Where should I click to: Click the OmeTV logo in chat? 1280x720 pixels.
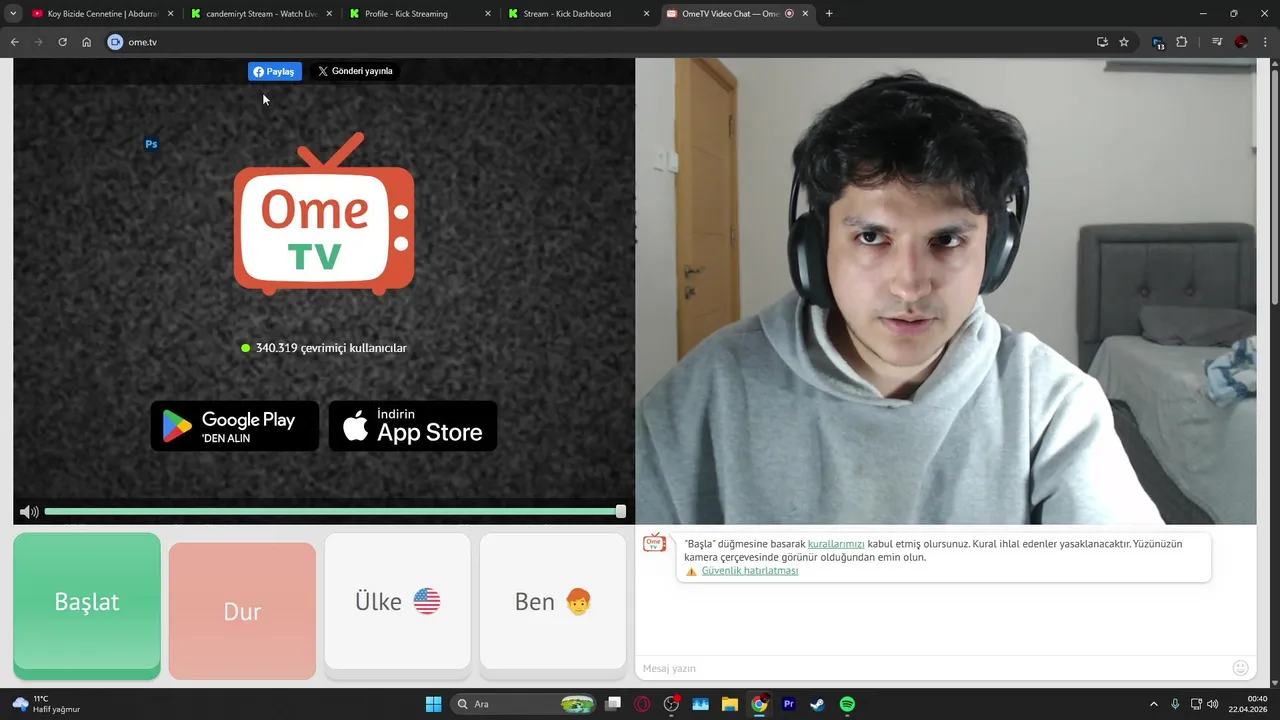(654, 543)
